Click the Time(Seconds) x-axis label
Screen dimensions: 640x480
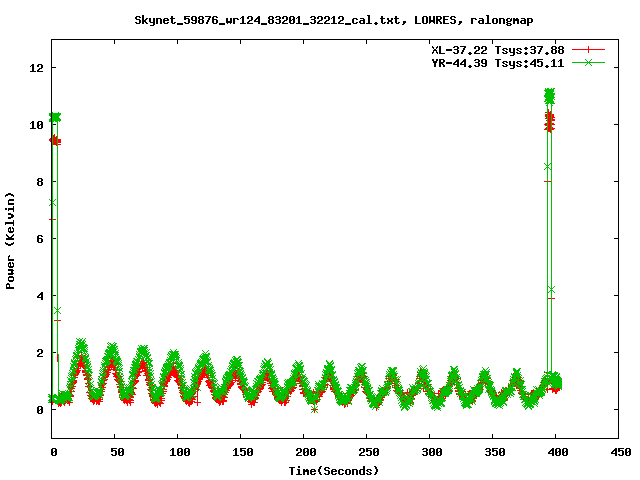point(334,471)
